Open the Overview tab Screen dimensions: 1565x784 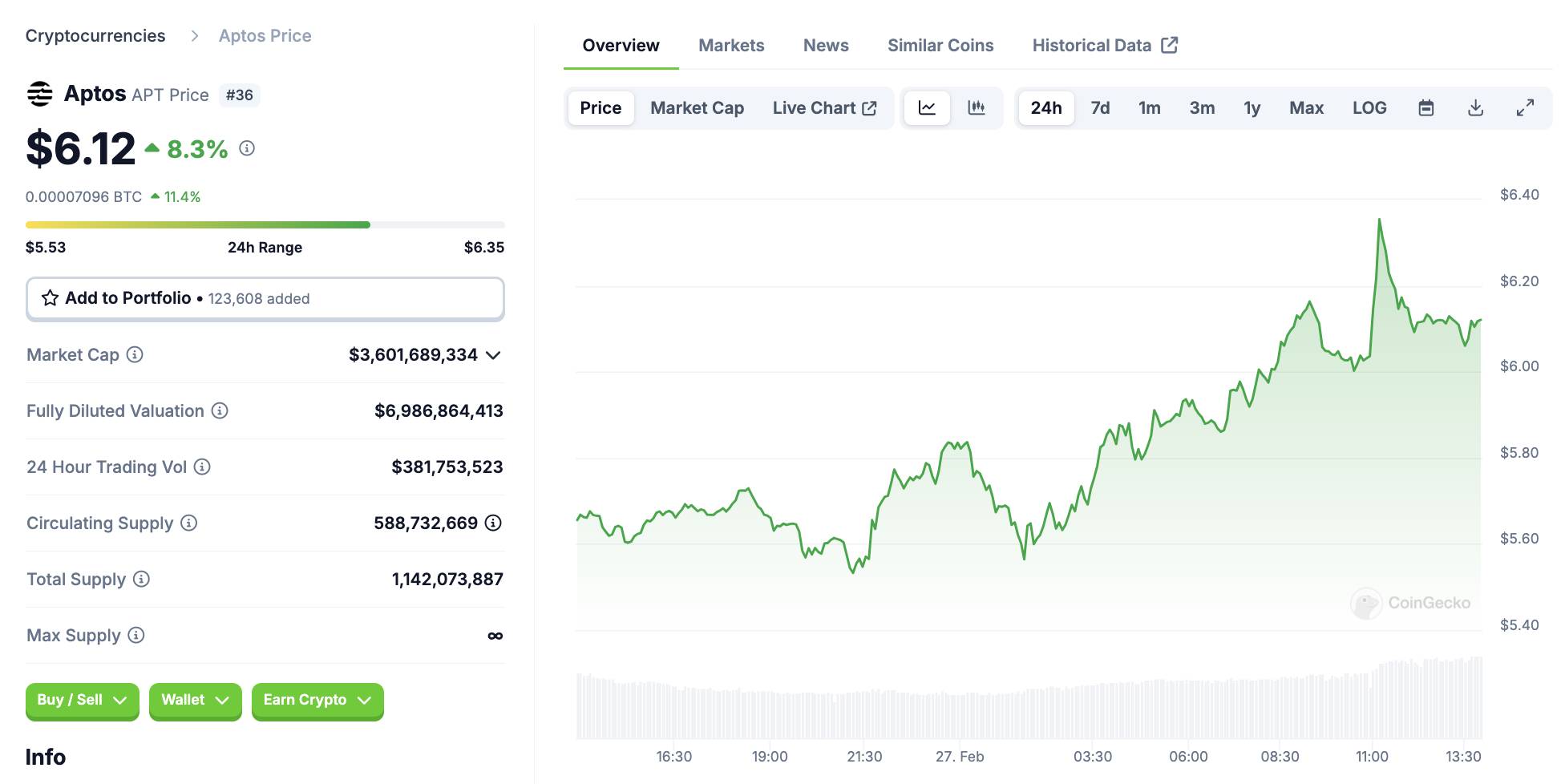[x=621, y=46]
